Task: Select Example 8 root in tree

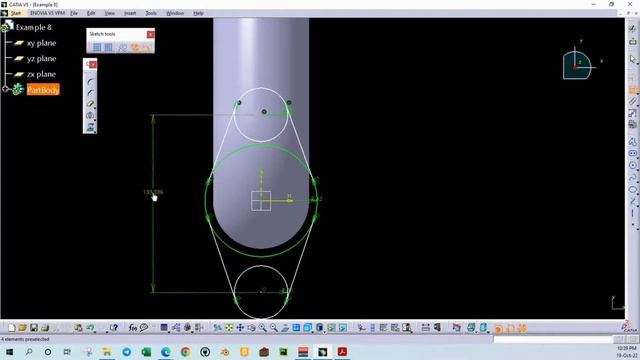Action: (33, 27)
